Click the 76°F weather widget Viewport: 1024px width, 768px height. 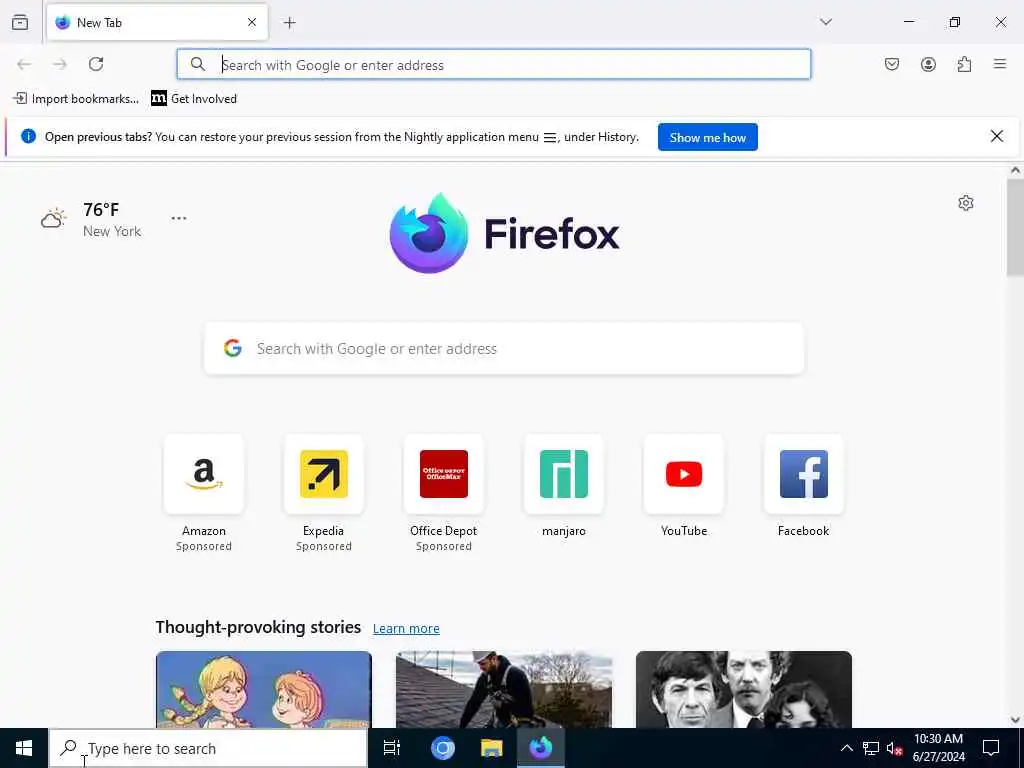point(91,219)
